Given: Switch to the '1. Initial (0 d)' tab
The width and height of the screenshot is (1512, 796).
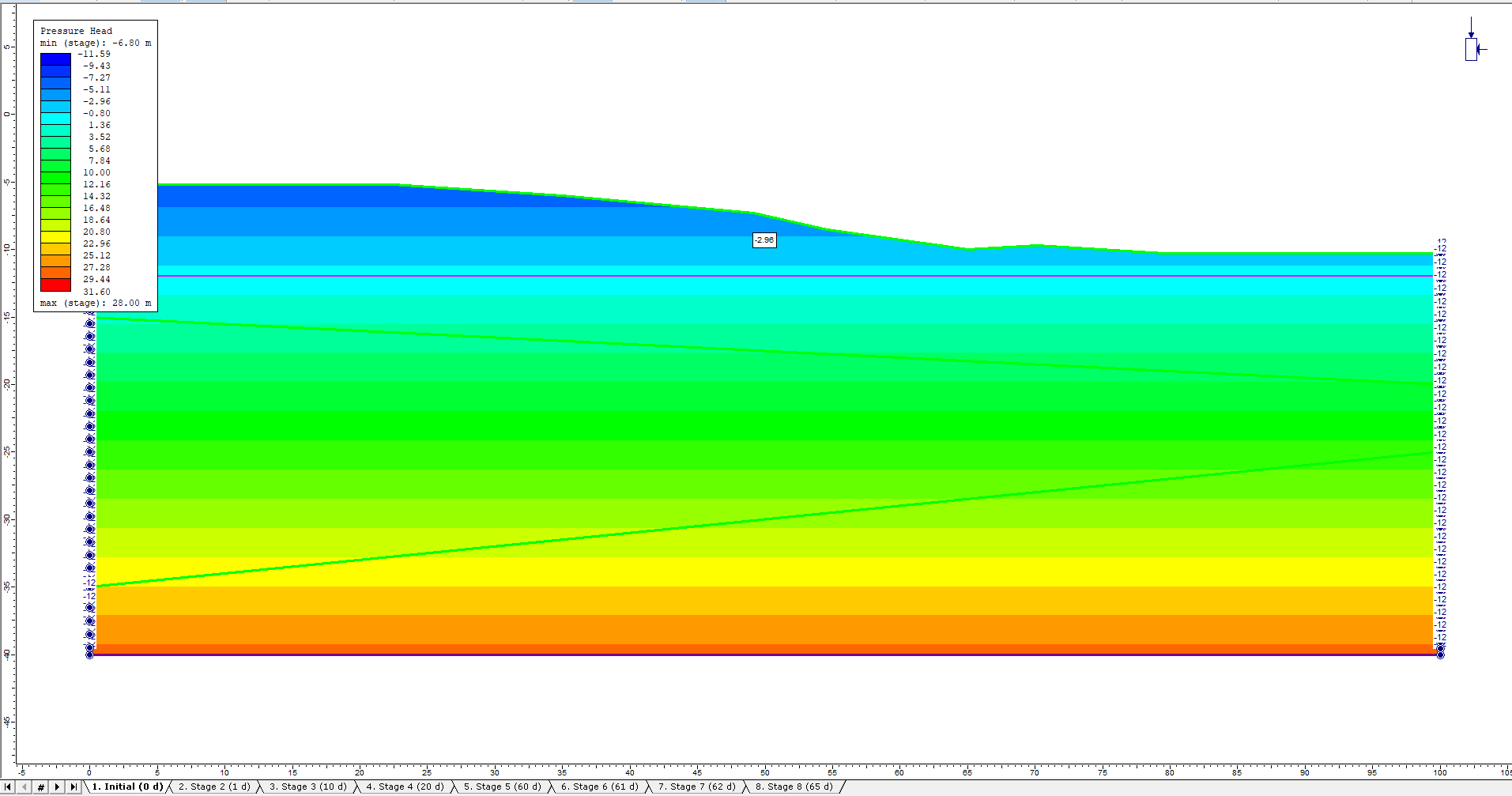Looking at the screenshot, I should point(125,787).
